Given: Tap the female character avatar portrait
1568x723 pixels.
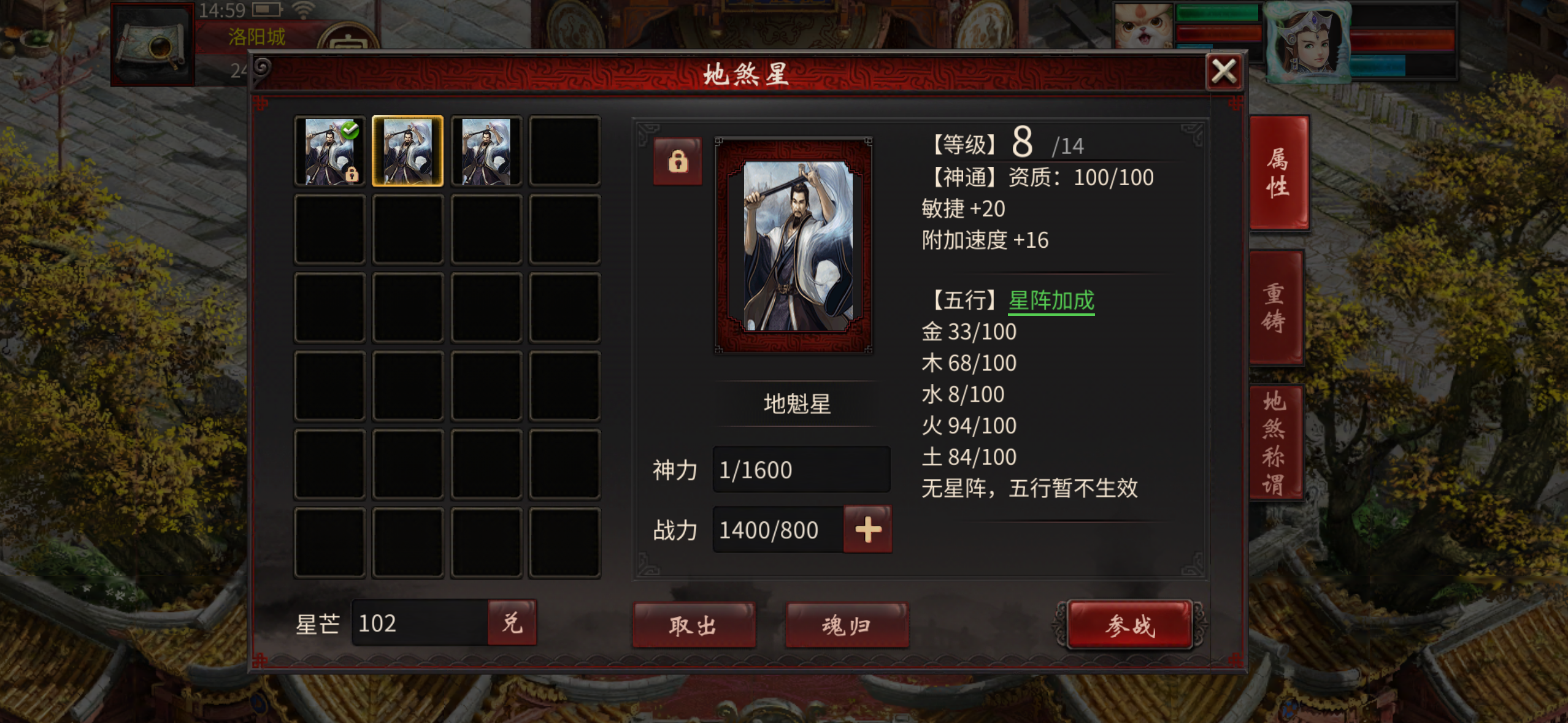Looking at the screenshot, I should (x=1308, y=42).
